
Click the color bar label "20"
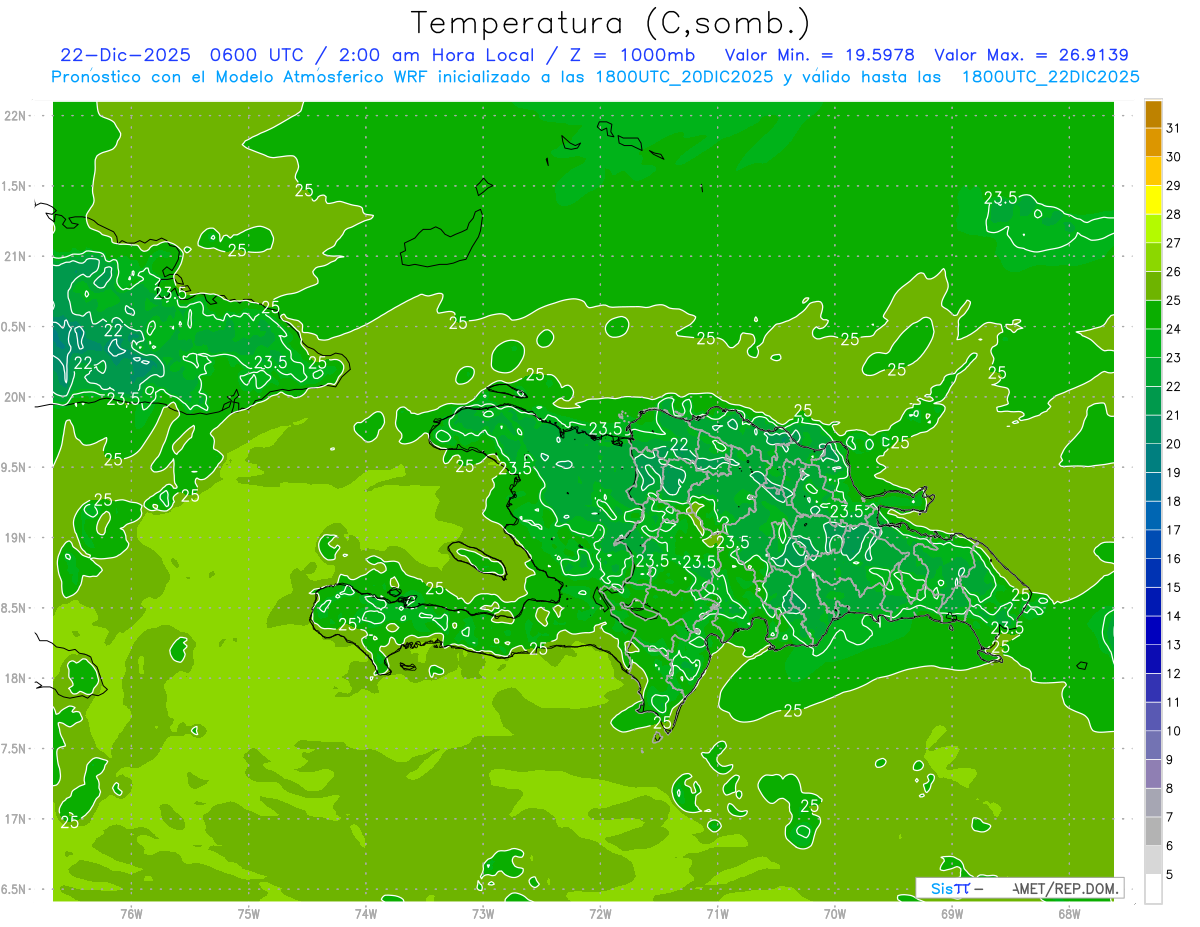point(1175,444)
